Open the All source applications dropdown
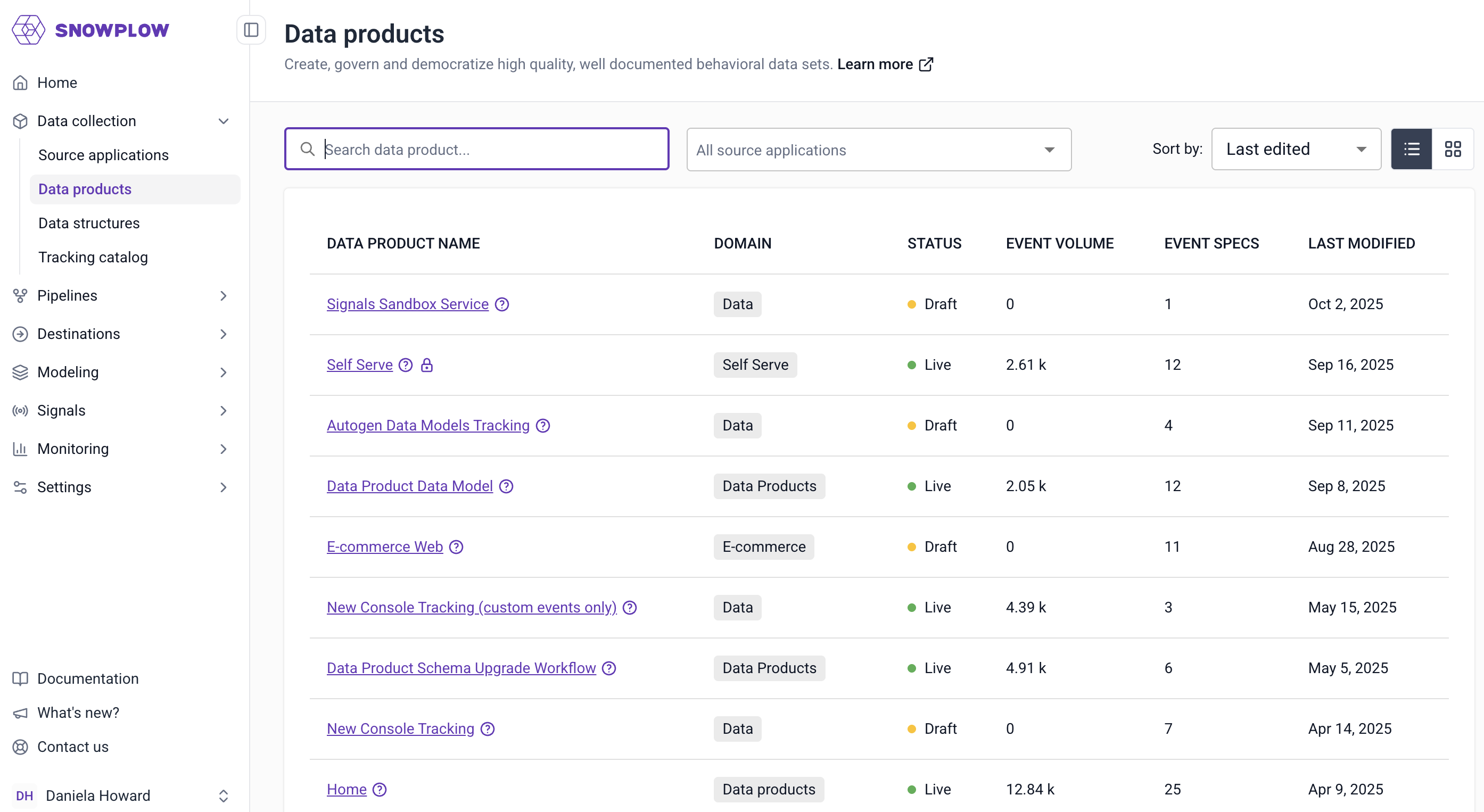This screenshot has height=812, width=1484. (879, 150)
